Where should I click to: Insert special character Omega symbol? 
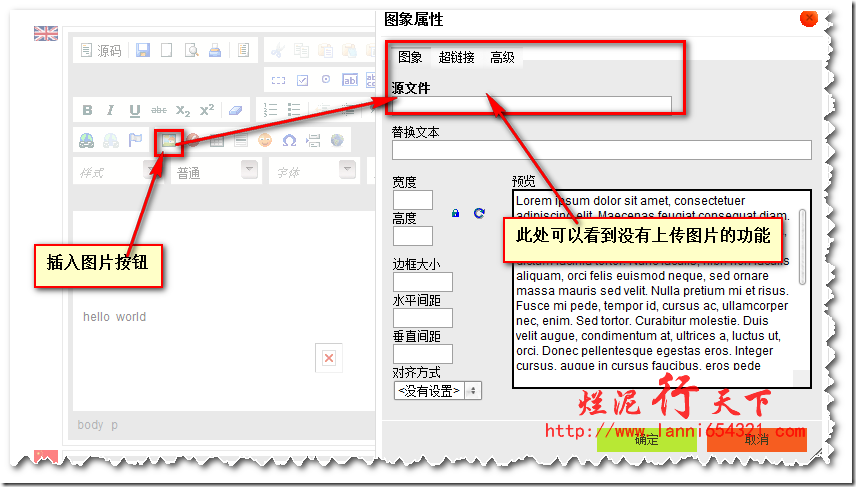tap(289, 141)
